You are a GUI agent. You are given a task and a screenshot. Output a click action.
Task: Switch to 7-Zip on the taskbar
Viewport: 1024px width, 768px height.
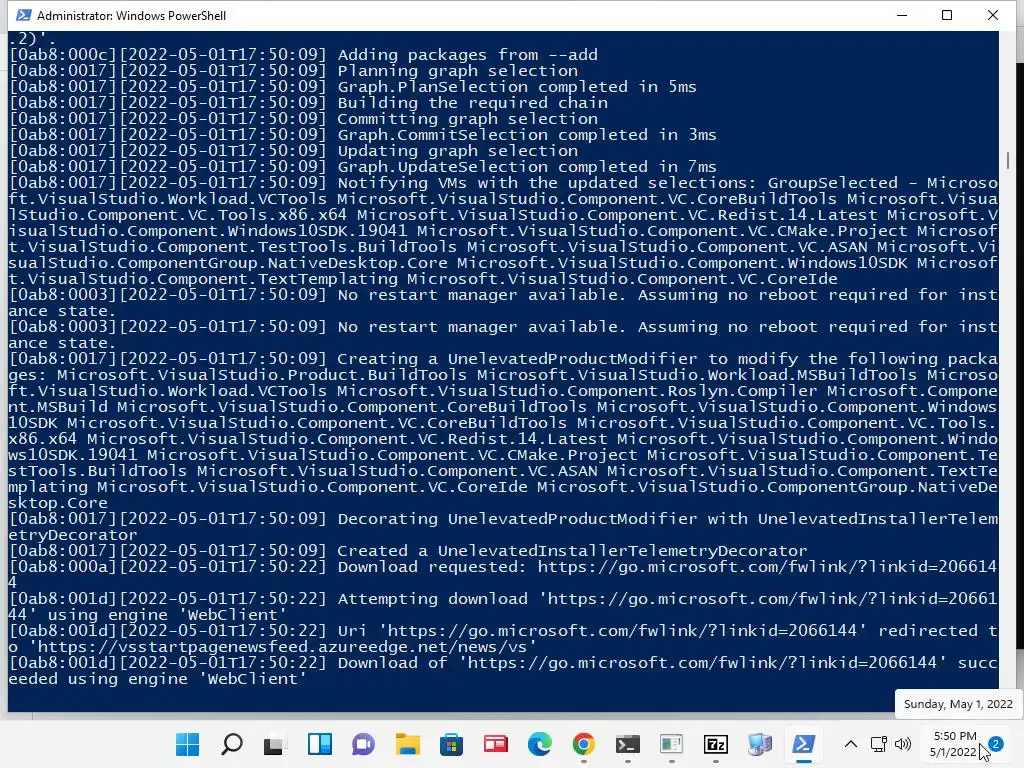716,744
